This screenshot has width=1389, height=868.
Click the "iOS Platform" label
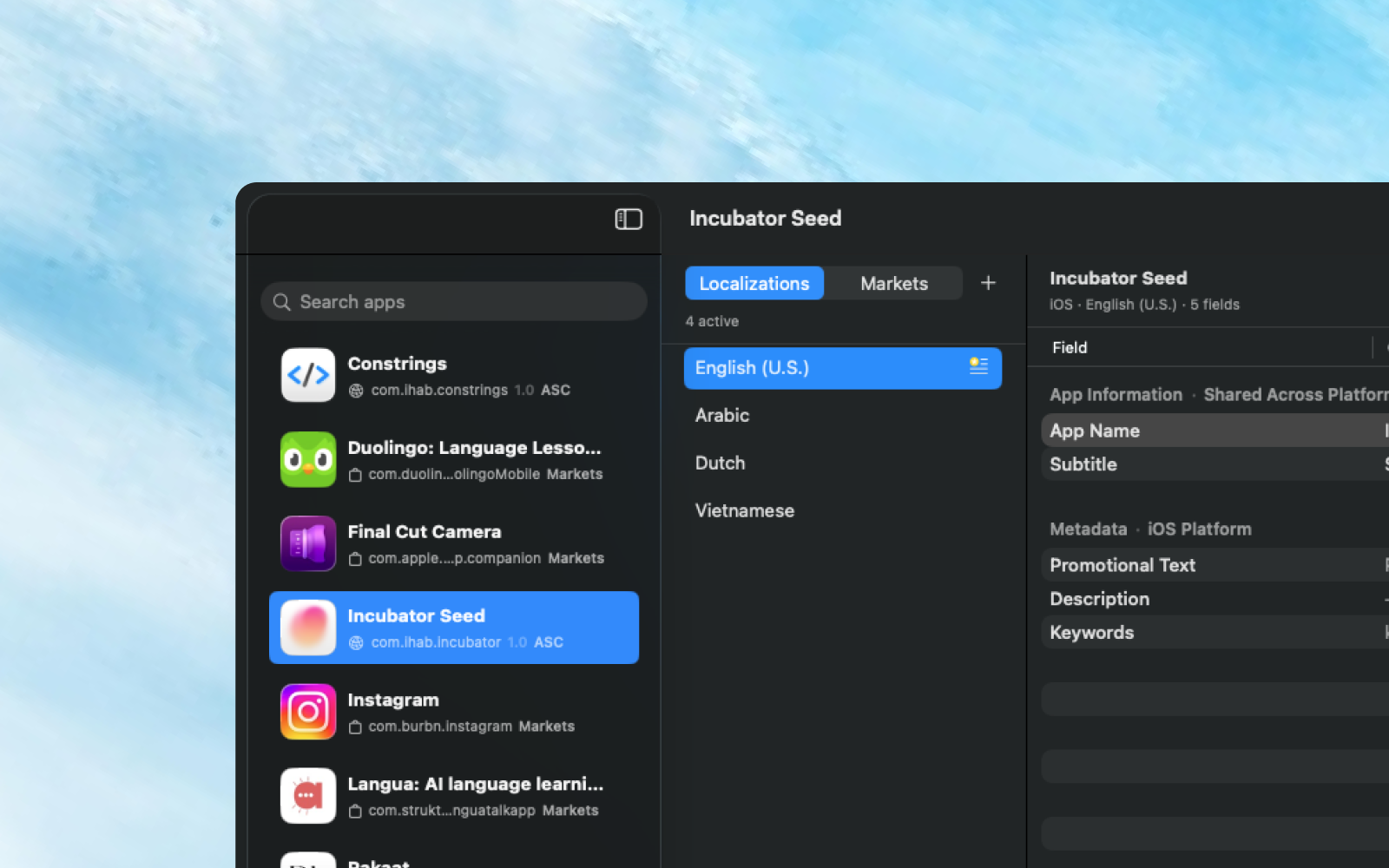point(1200,529)
